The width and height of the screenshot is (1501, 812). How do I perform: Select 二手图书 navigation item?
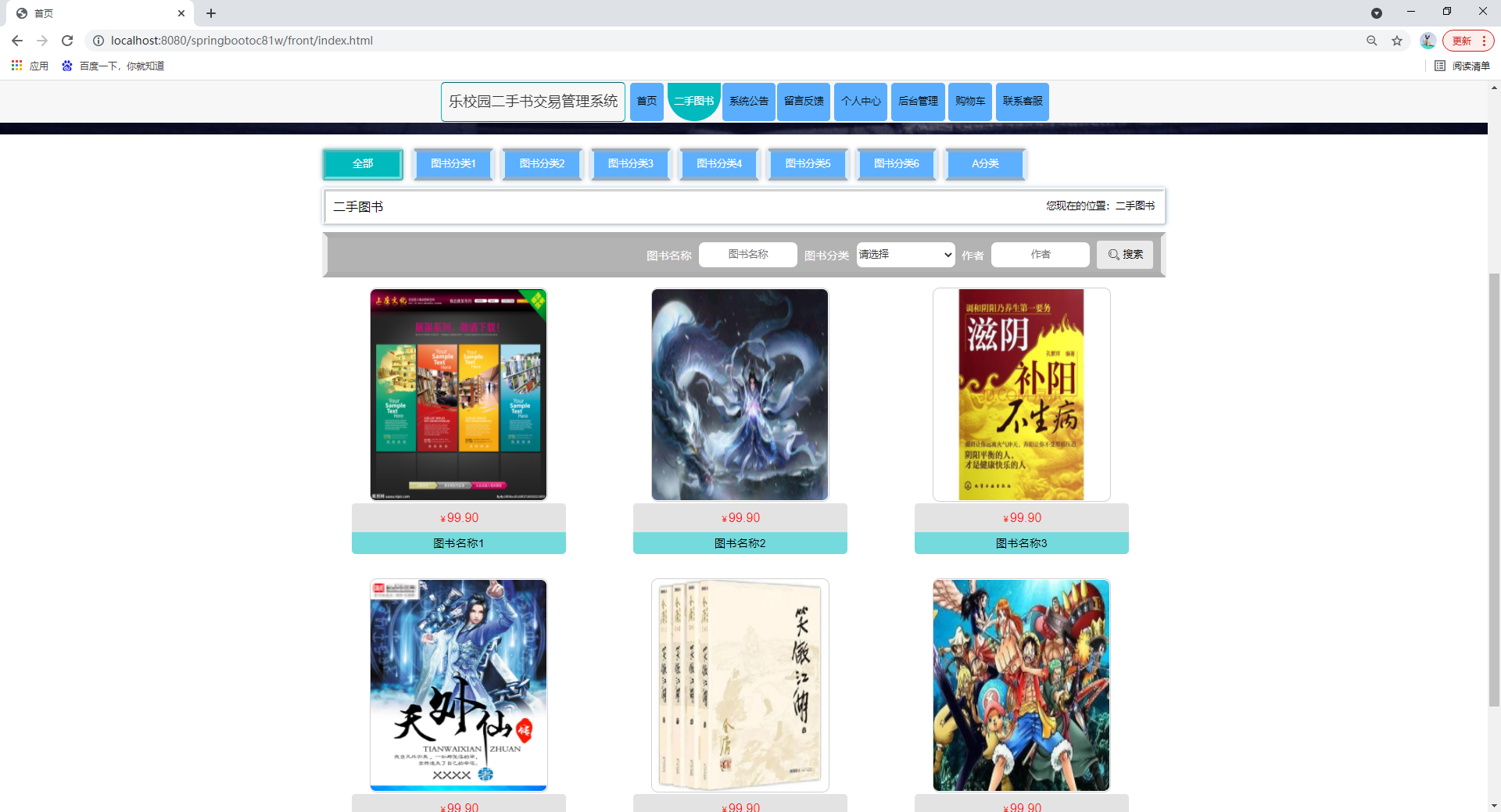[694, 102]
